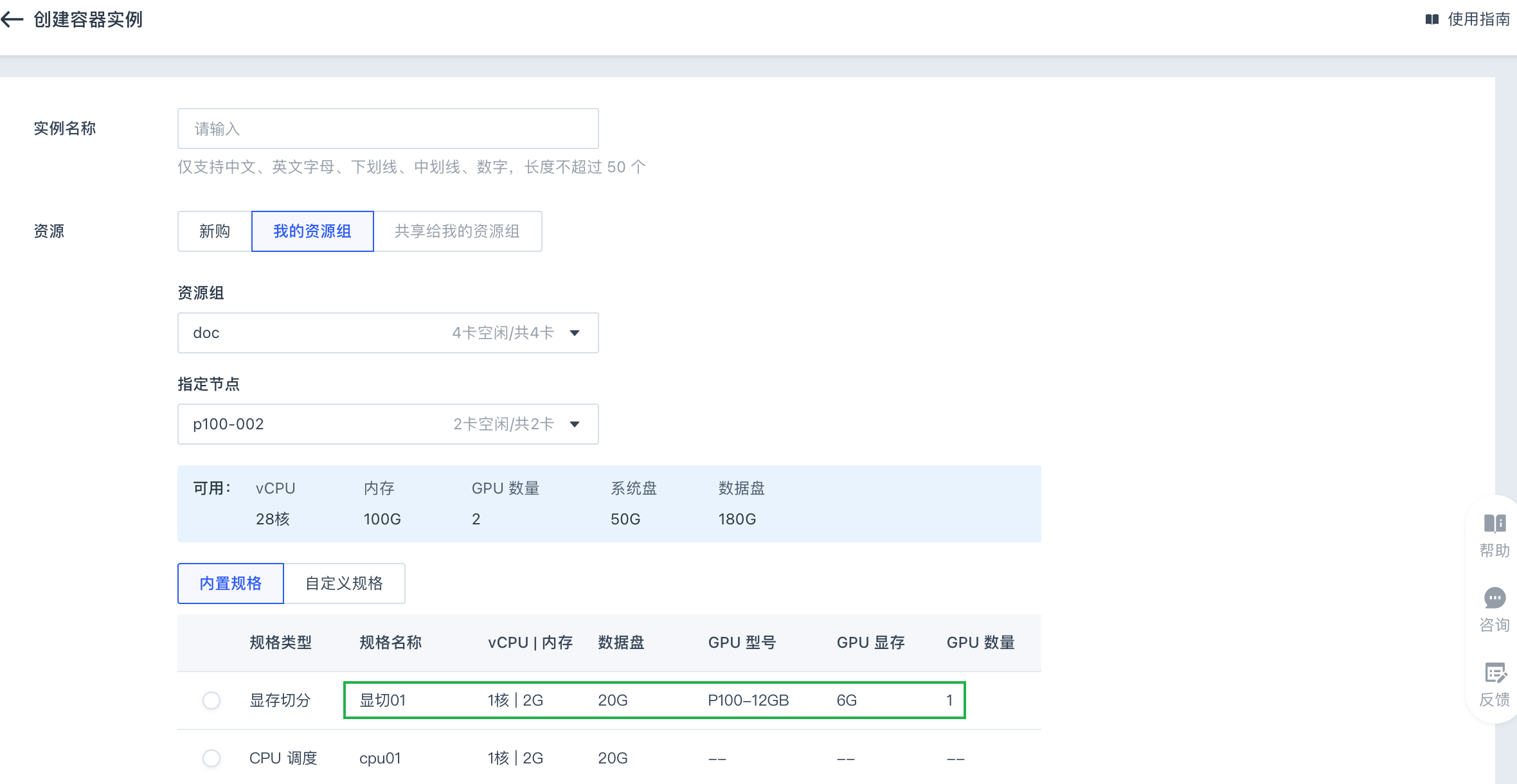Click the 显切01 spec name
The width and height of the screenshot is (1517, 784).
pyautogui.click(x=382, y=700)
